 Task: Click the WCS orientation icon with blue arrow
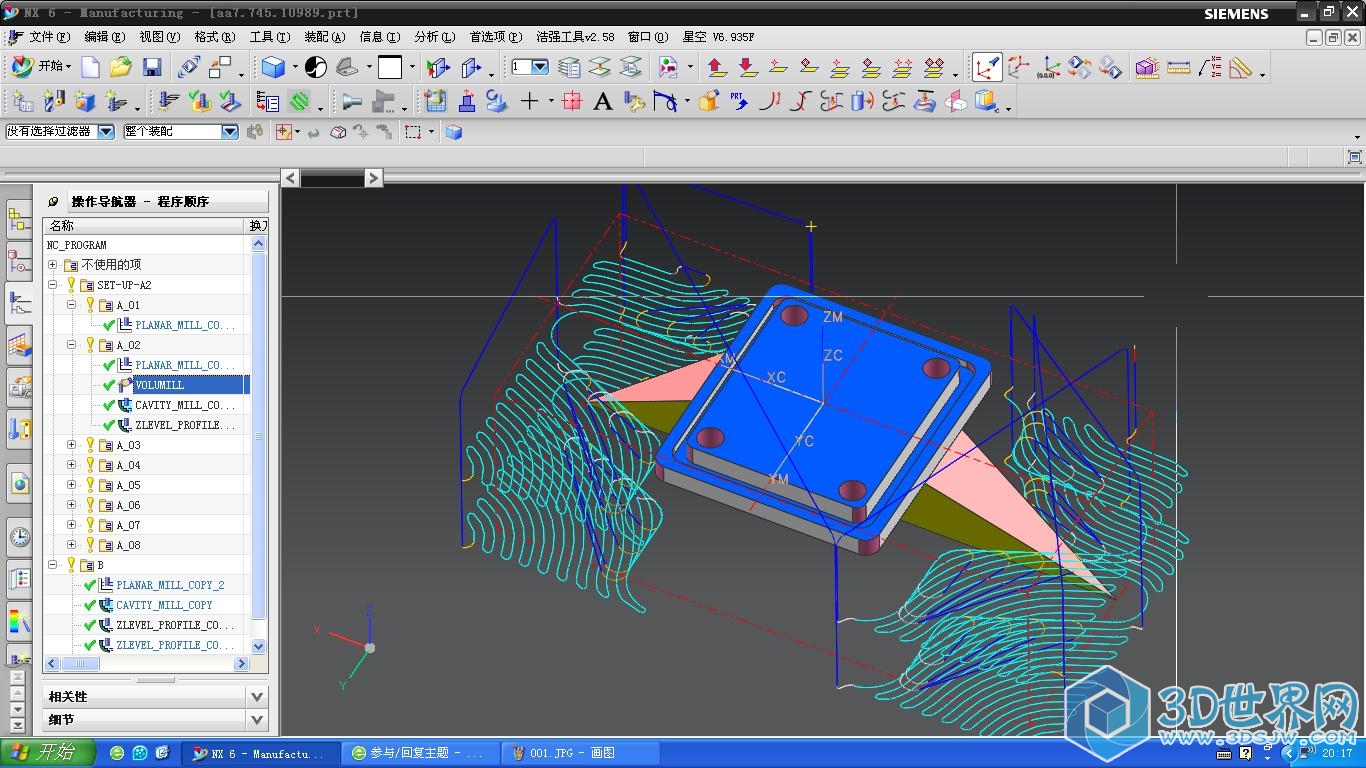[x=987, y=68]
